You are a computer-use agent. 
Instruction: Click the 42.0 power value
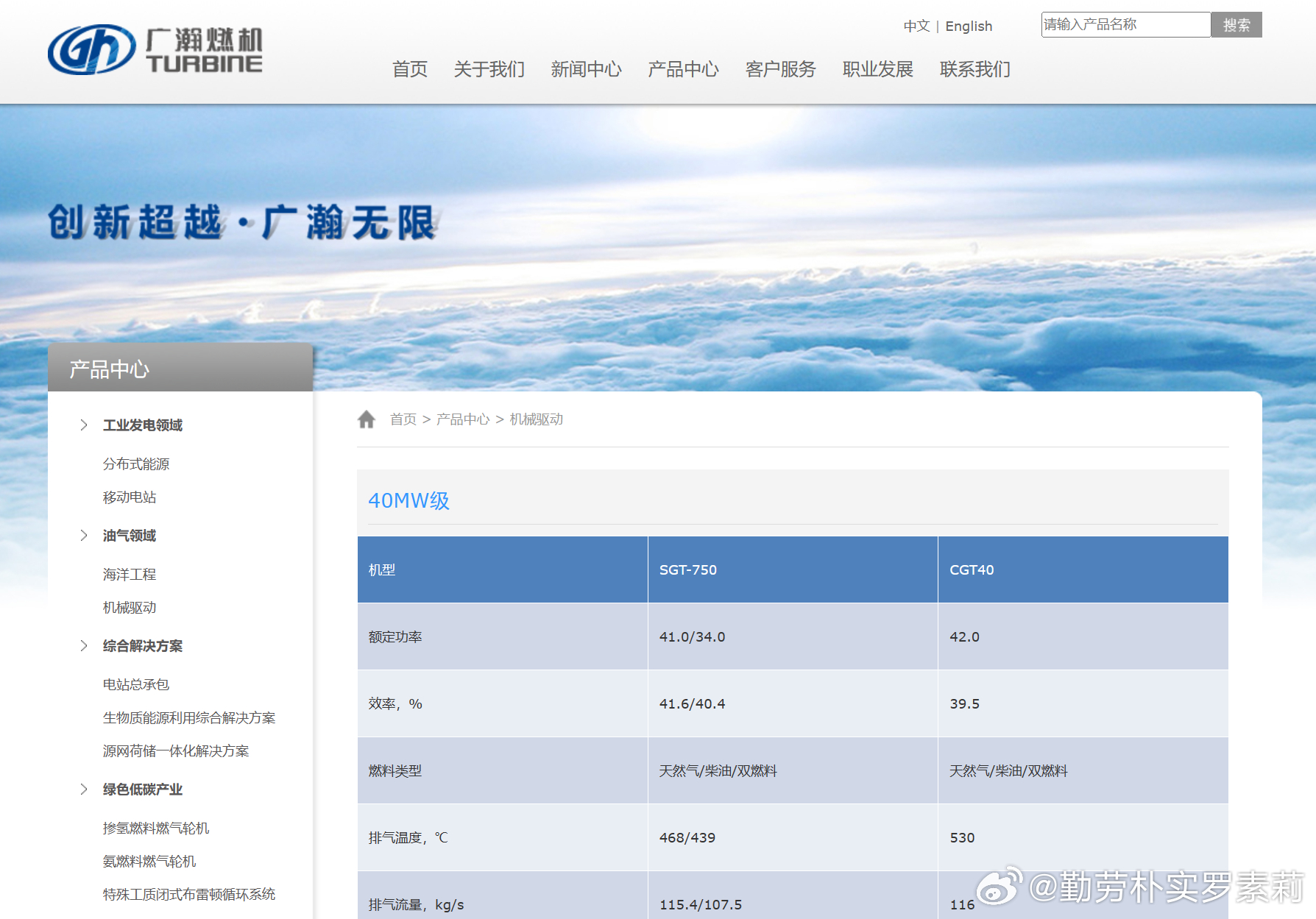[964, 637]
